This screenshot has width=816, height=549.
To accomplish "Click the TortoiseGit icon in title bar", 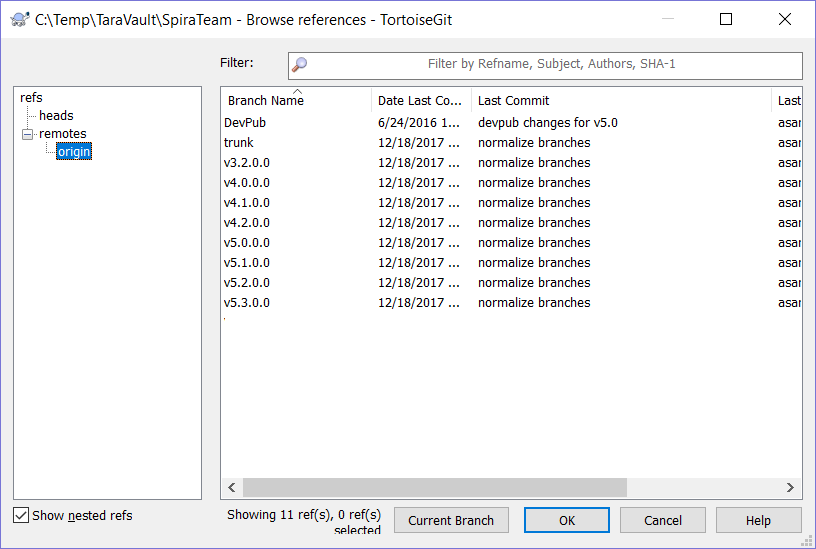I will [19, 19].
